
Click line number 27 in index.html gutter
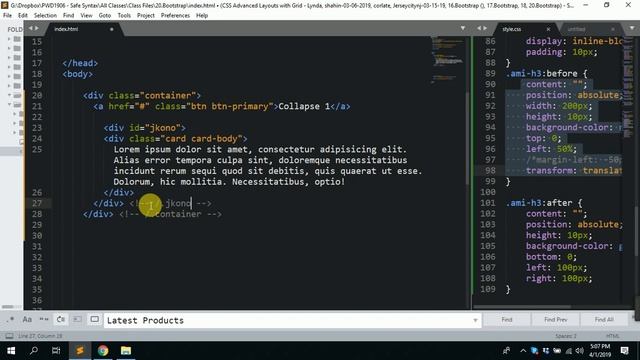pyautogui.click(x=37, y=203)
